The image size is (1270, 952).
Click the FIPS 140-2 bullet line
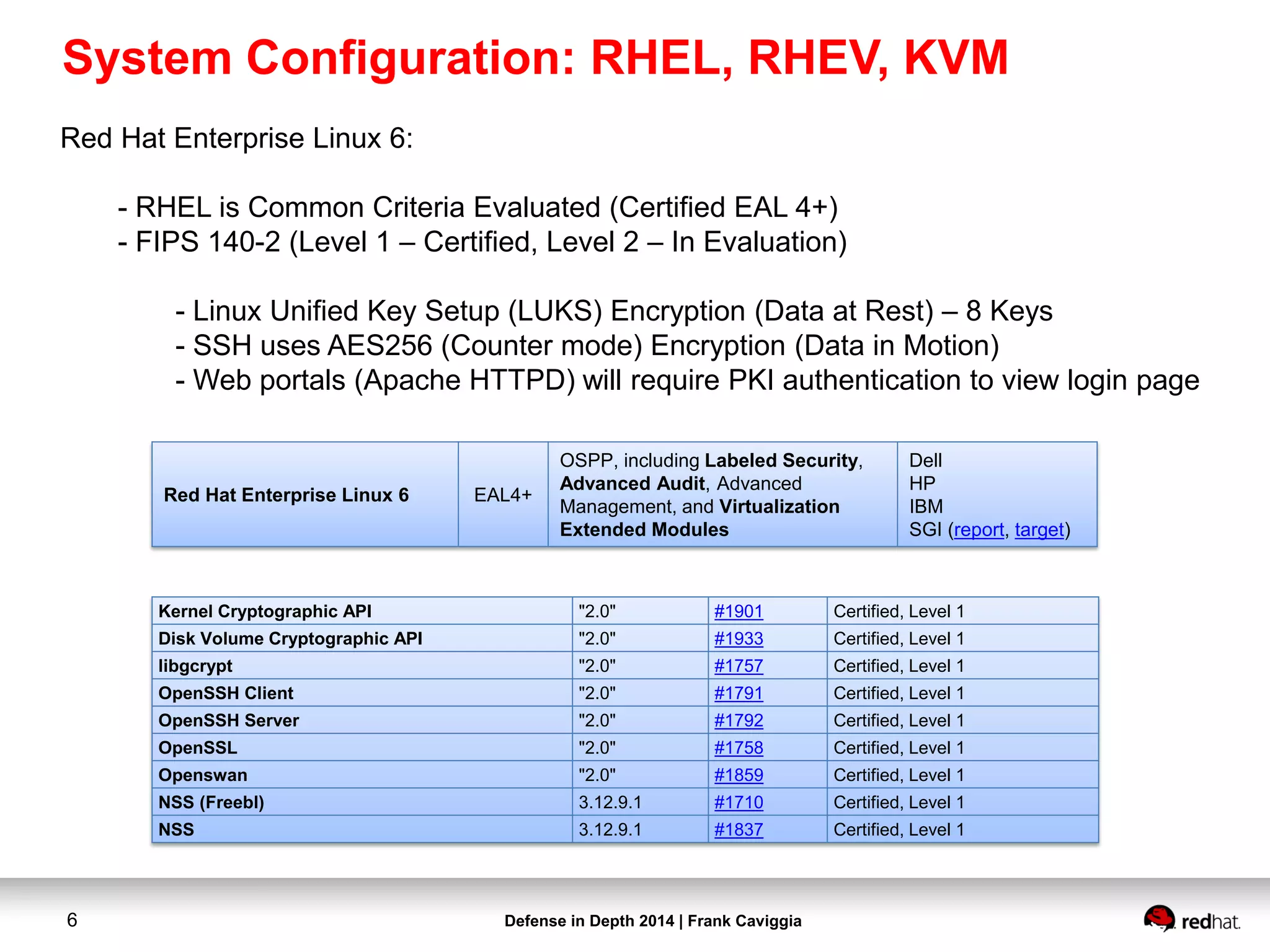tap(482, 242)
